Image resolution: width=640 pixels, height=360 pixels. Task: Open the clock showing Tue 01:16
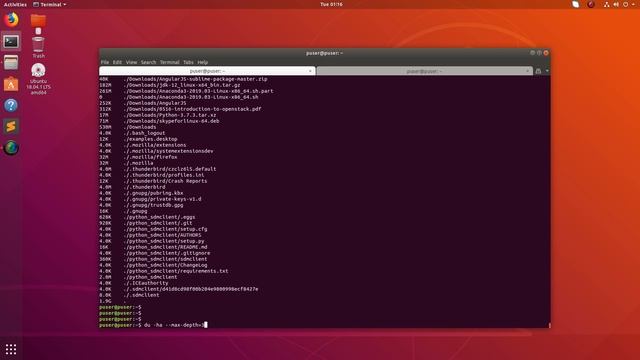[331, 4]
